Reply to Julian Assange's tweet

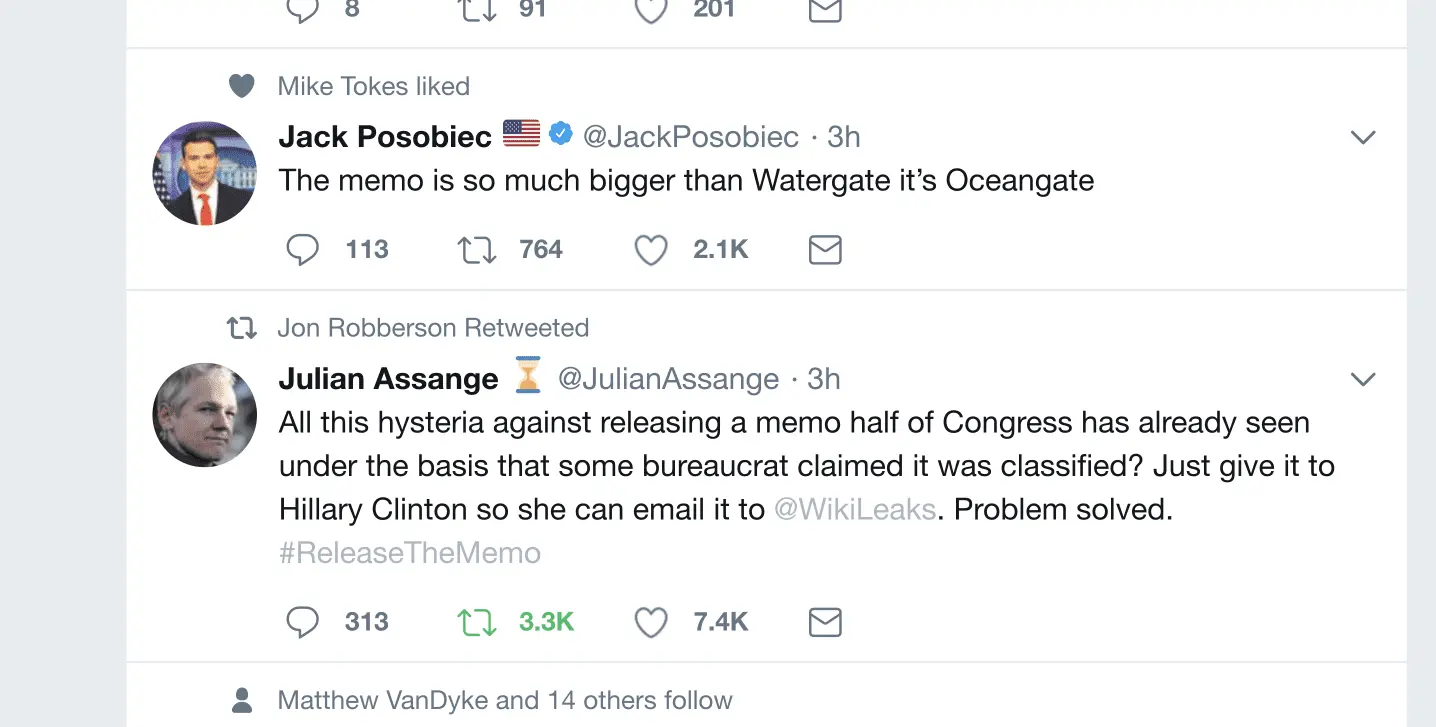pos(302,622)
